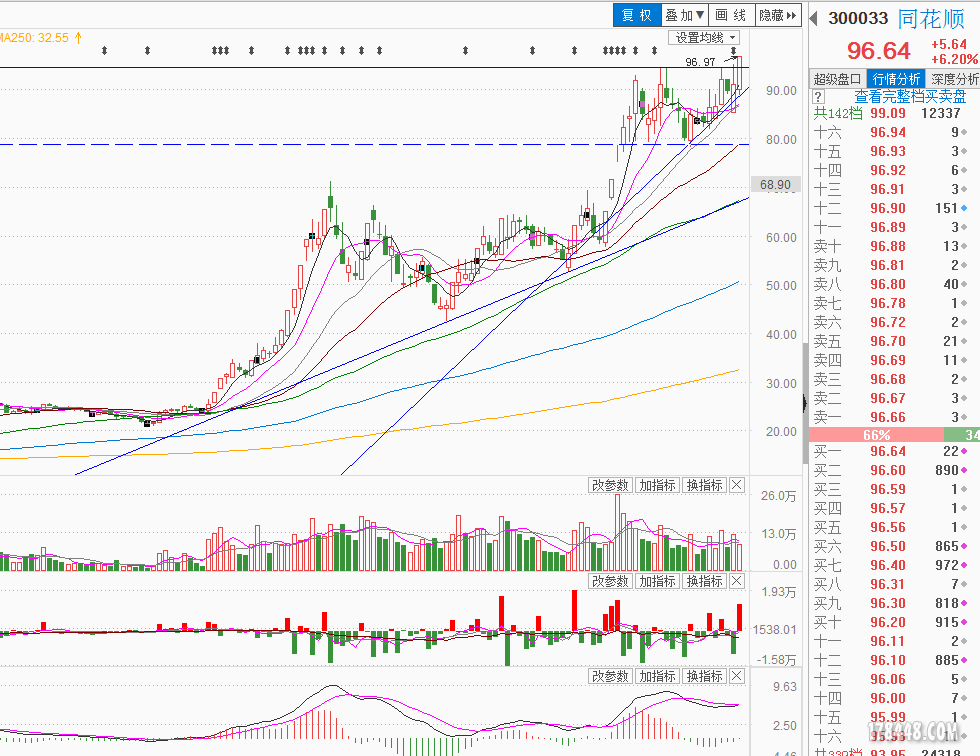The height and width of the screenshot is (756, 980).
Task: Close the MACD indicator panel with X
Action: [x=738, y=676]
